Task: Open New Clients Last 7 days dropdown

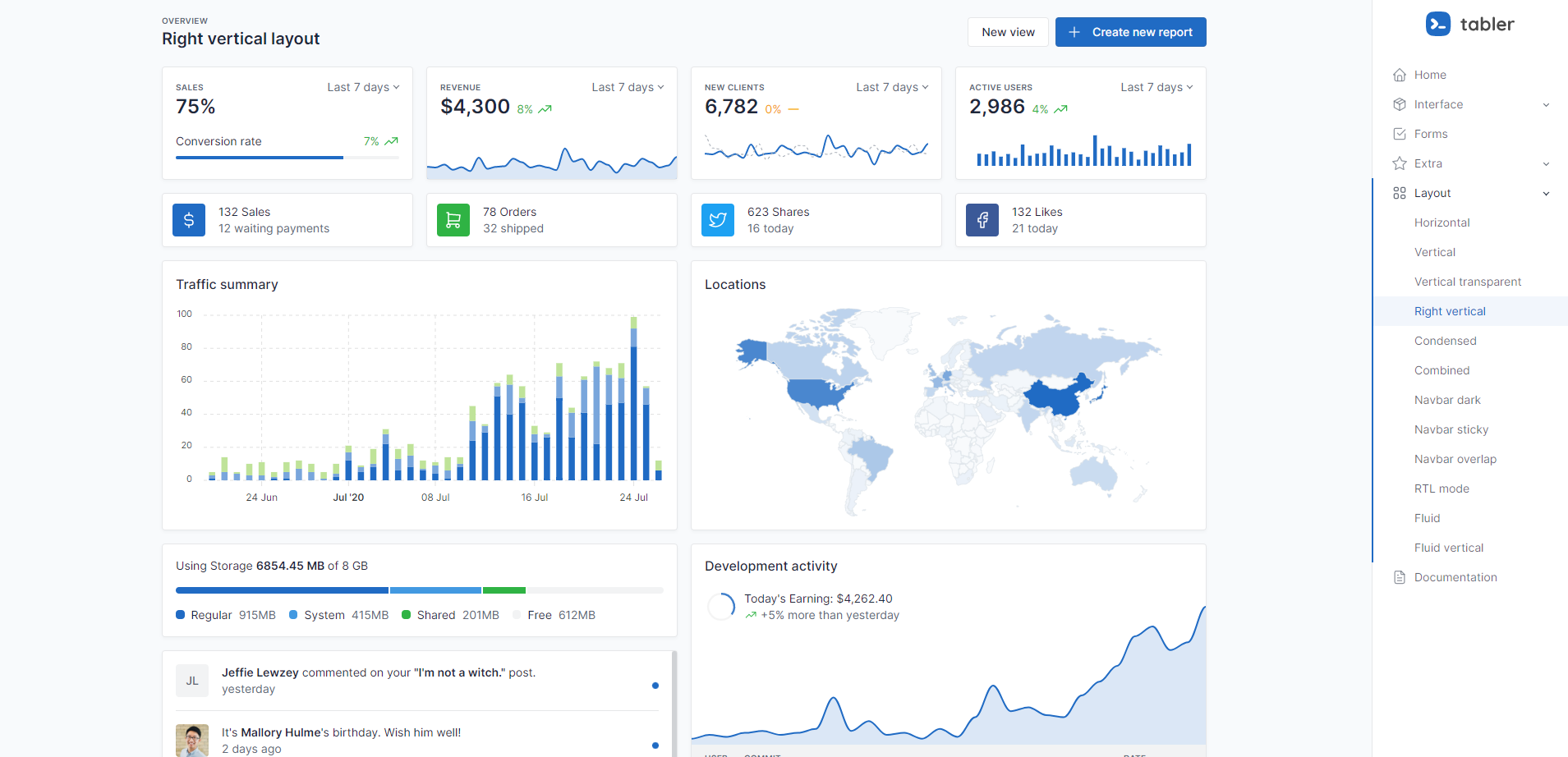Action: click(892, 87)
